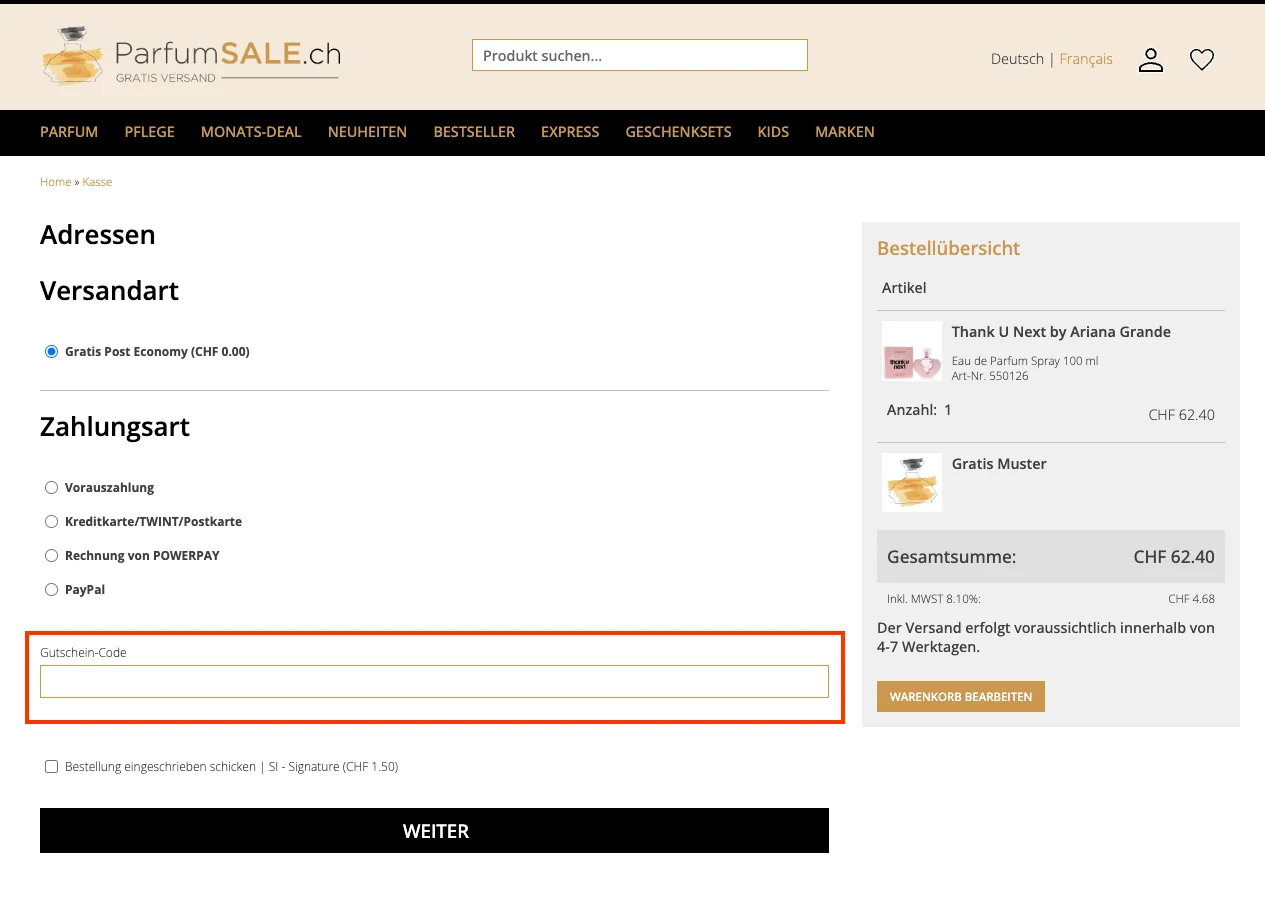Enable registered shipping SI - Signature checkbox
The height and width of the screenshot is (900, 1265).
[52, 767]
